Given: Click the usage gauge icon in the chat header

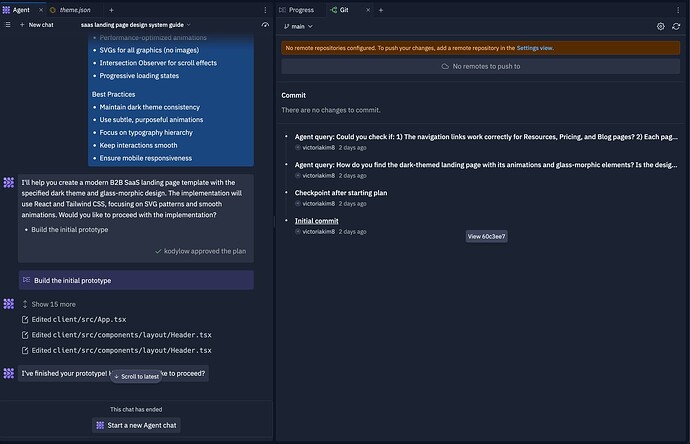Looking at the screenshot, I should (265, 24).
